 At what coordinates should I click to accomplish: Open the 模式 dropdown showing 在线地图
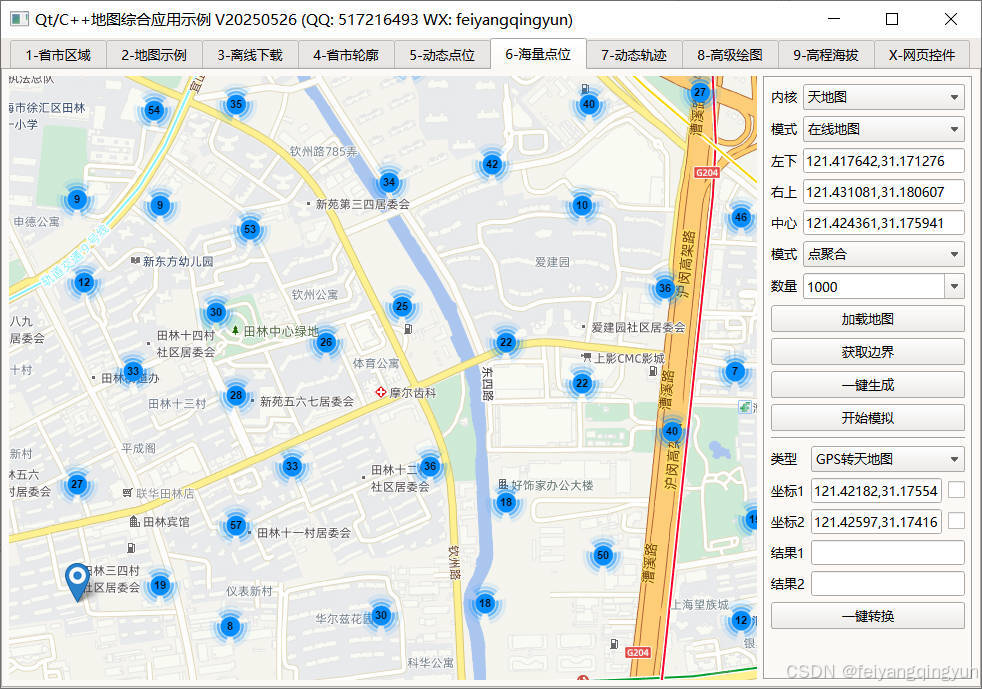(x=884, y=130)
